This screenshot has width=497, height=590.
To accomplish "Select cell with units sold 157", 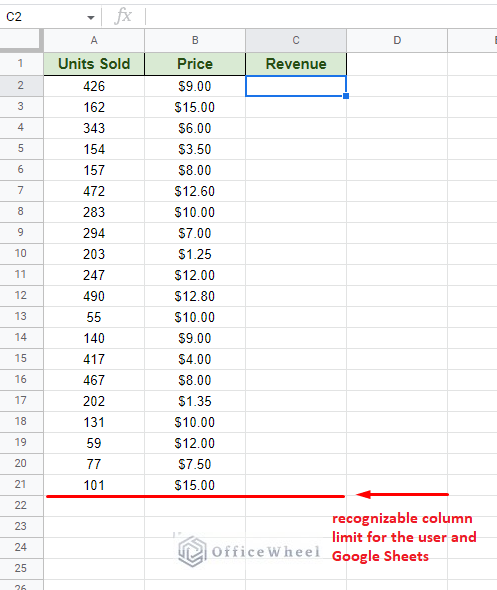I will [x=94, y=170].
